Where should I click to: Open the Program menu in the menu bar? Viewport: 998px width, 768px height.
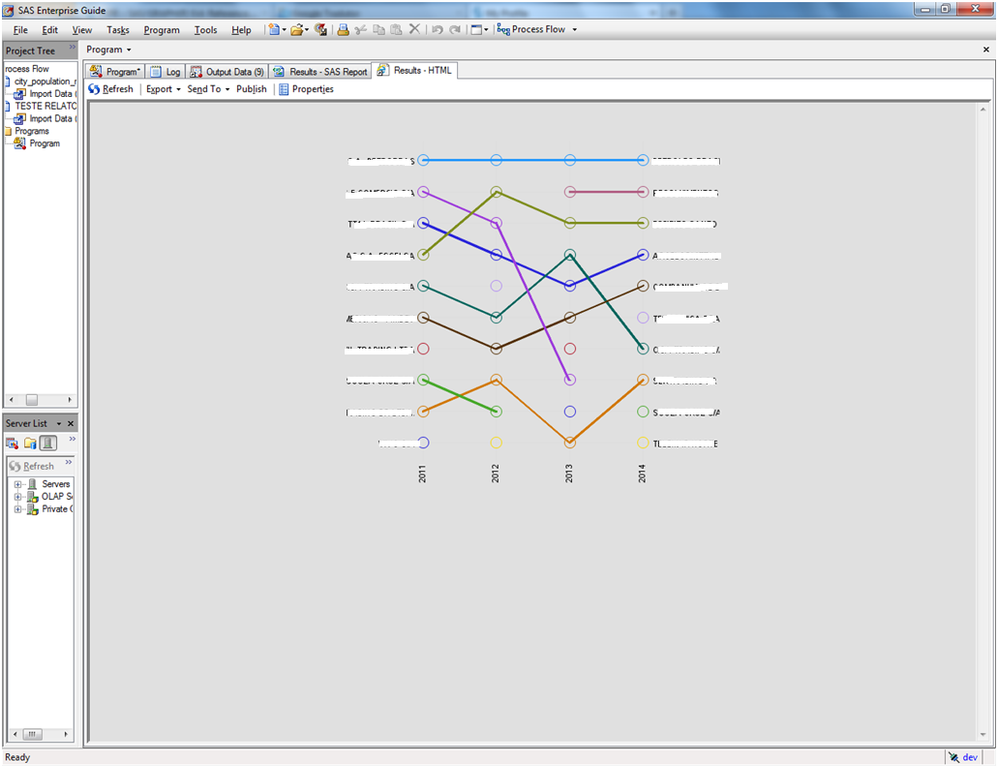coord(161,30)
